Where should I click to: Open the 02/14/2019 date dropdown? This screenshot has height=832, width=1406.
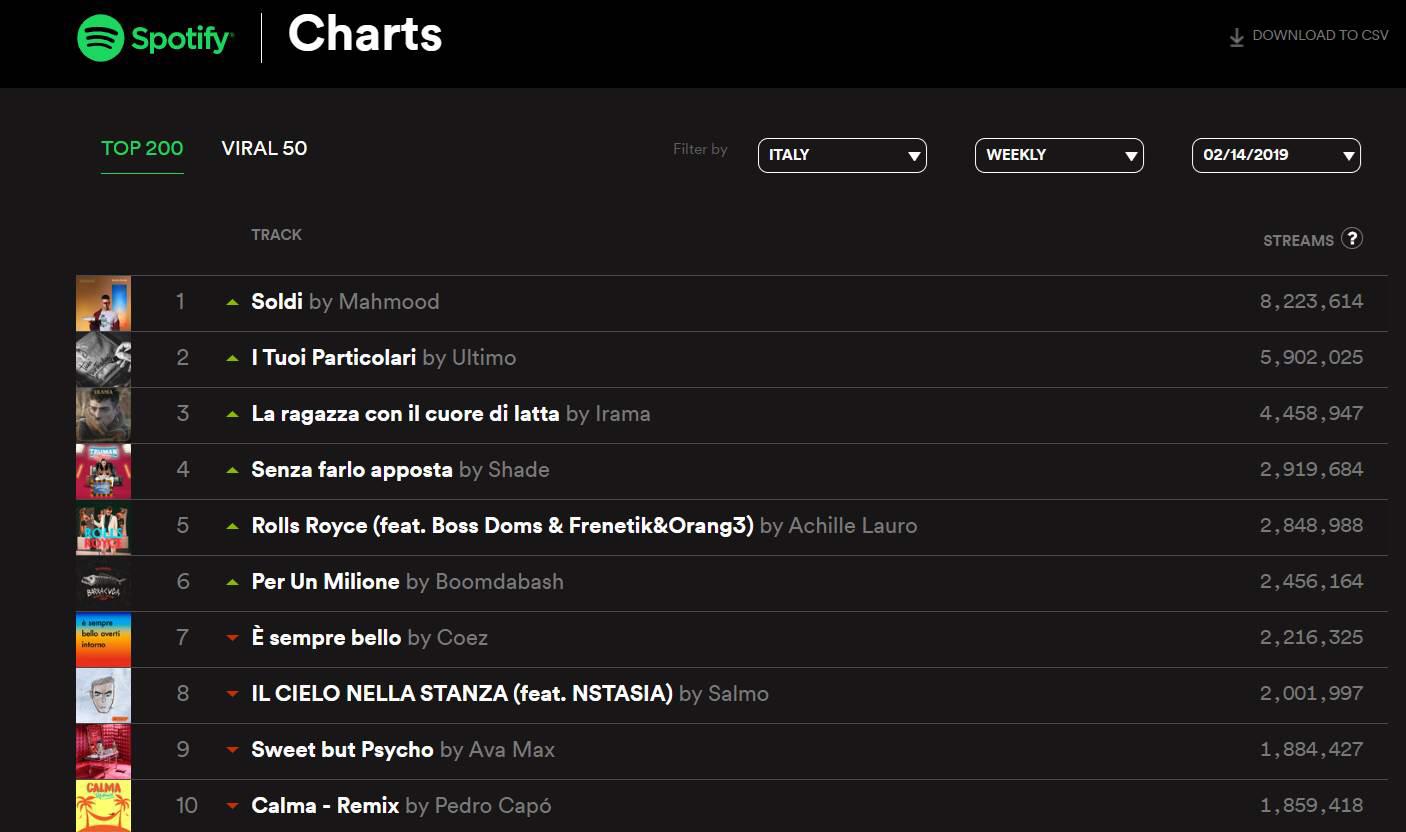pyautogui.click(x=1276, y=155)
